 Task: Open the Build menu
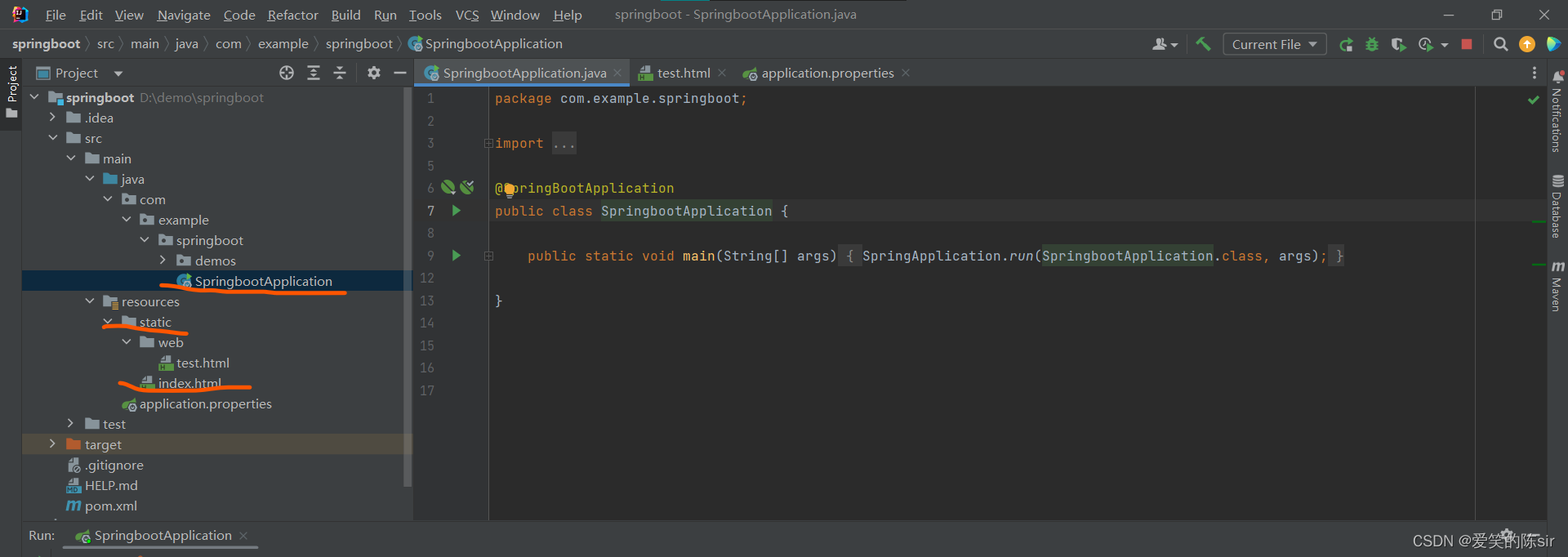pyautogui.click(x=345, y=15)
